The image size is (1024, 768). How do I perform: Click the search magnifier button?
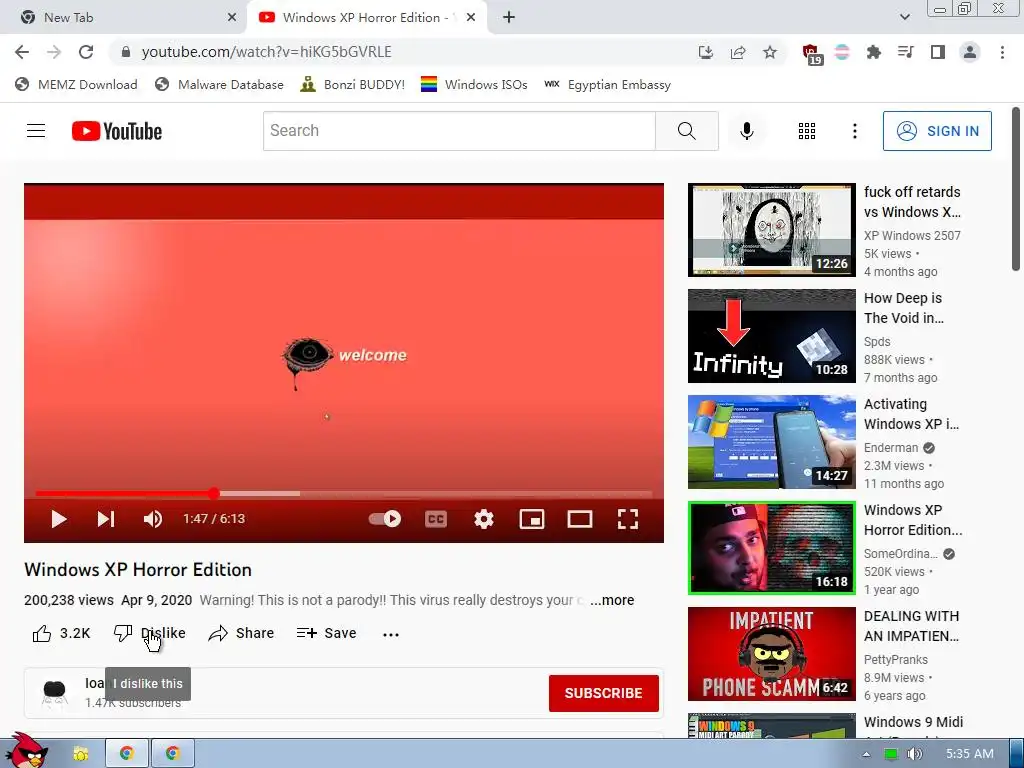(686, 131)
